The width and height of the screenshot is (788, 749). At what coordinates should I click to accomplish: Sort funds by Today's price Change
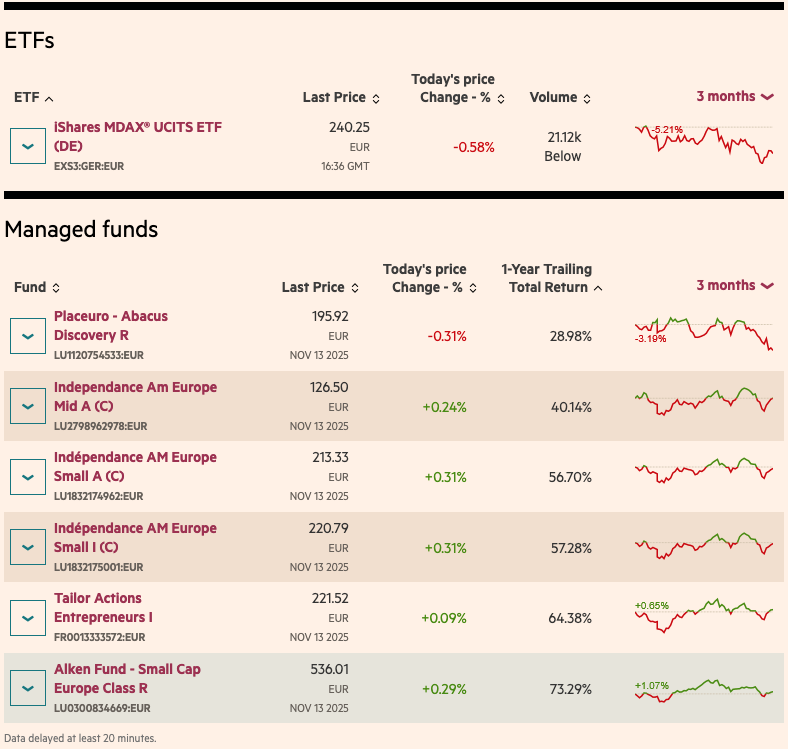tap(471, 288)
